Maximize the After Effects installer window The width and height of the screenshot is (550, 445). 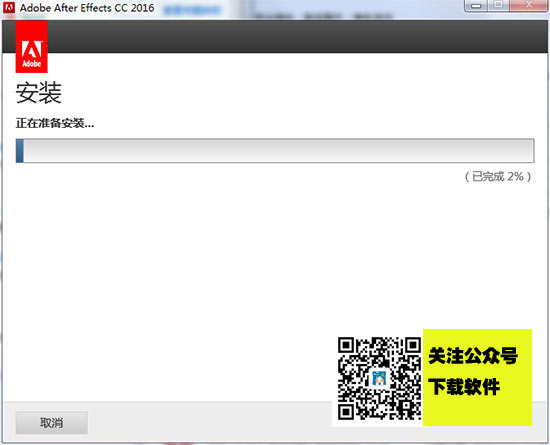[x=498, y=5]
